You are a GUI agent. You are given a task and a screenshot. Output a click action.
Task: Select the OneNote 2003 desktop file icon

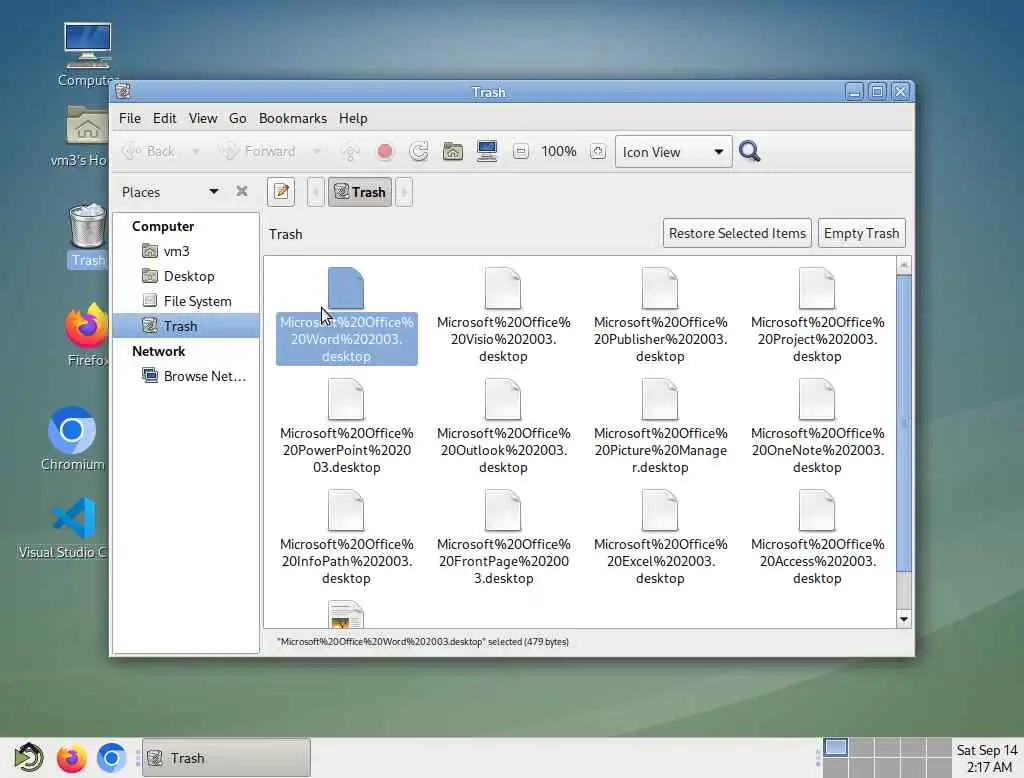click(x=816, y=399)
